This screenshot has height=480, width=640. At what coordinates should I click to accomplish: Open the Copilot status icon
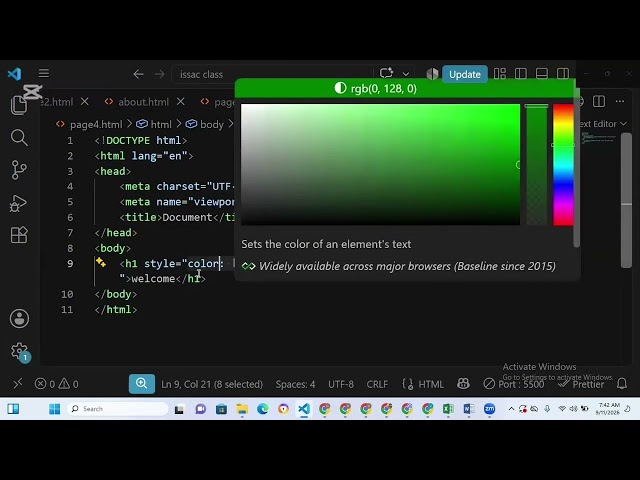point(463,384)
